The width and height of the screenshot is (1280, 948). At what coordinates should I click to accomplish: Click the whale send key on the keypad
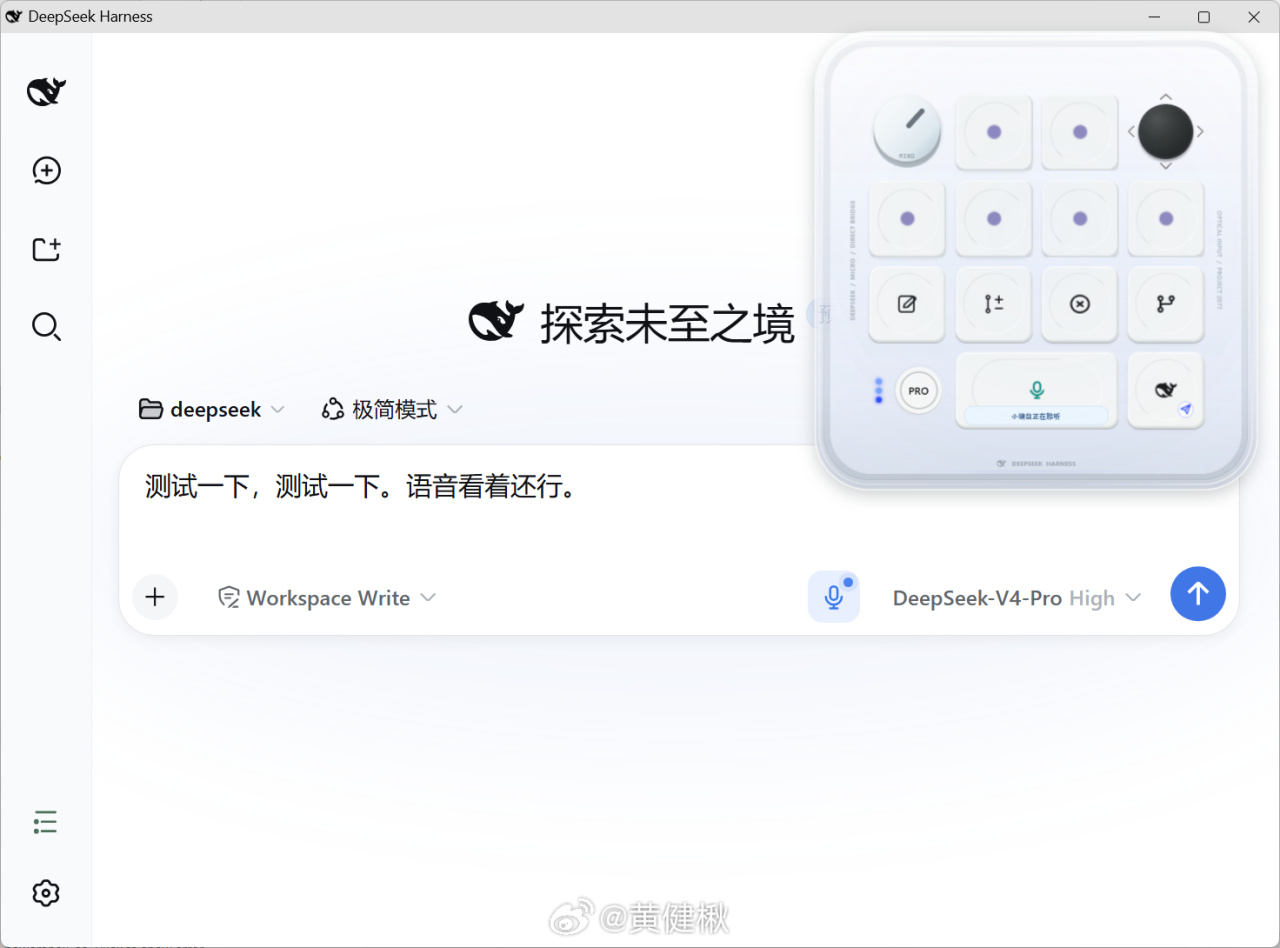coord(1166,390)
